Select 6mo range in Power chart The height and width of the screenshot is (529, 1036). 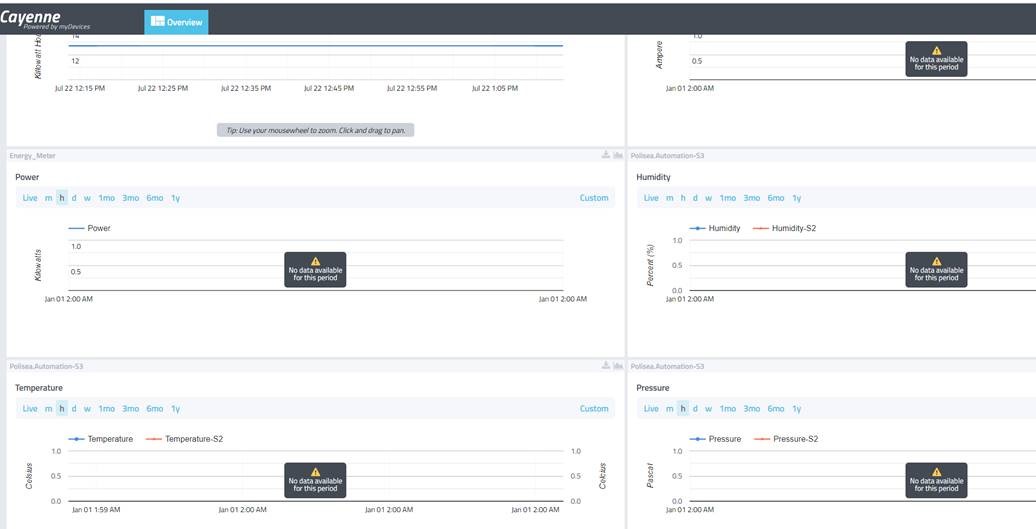(x=155, y=197)
